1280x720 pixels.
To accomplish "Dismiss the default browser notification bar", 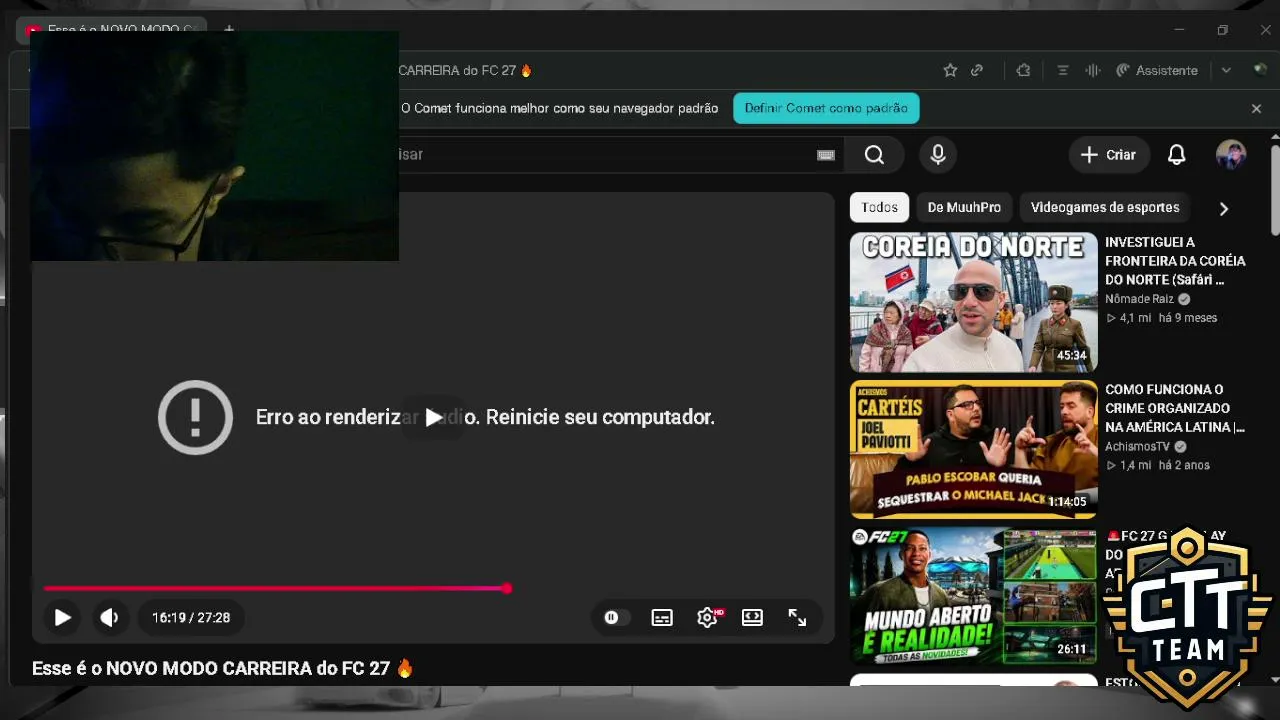I will 1257,108.
